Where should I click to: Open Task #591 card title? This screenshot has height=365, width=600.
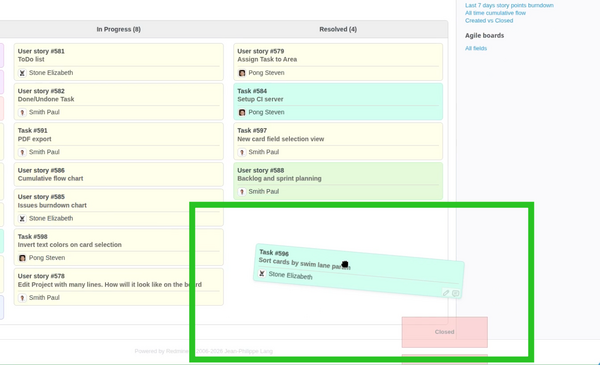[x=33, y=130]
